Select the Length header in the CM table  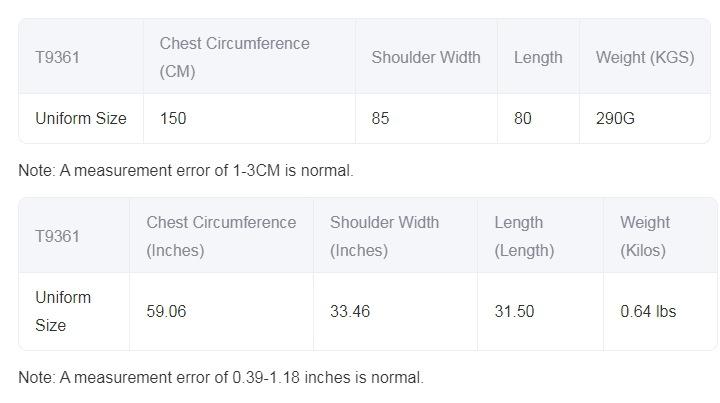point(538,58)
